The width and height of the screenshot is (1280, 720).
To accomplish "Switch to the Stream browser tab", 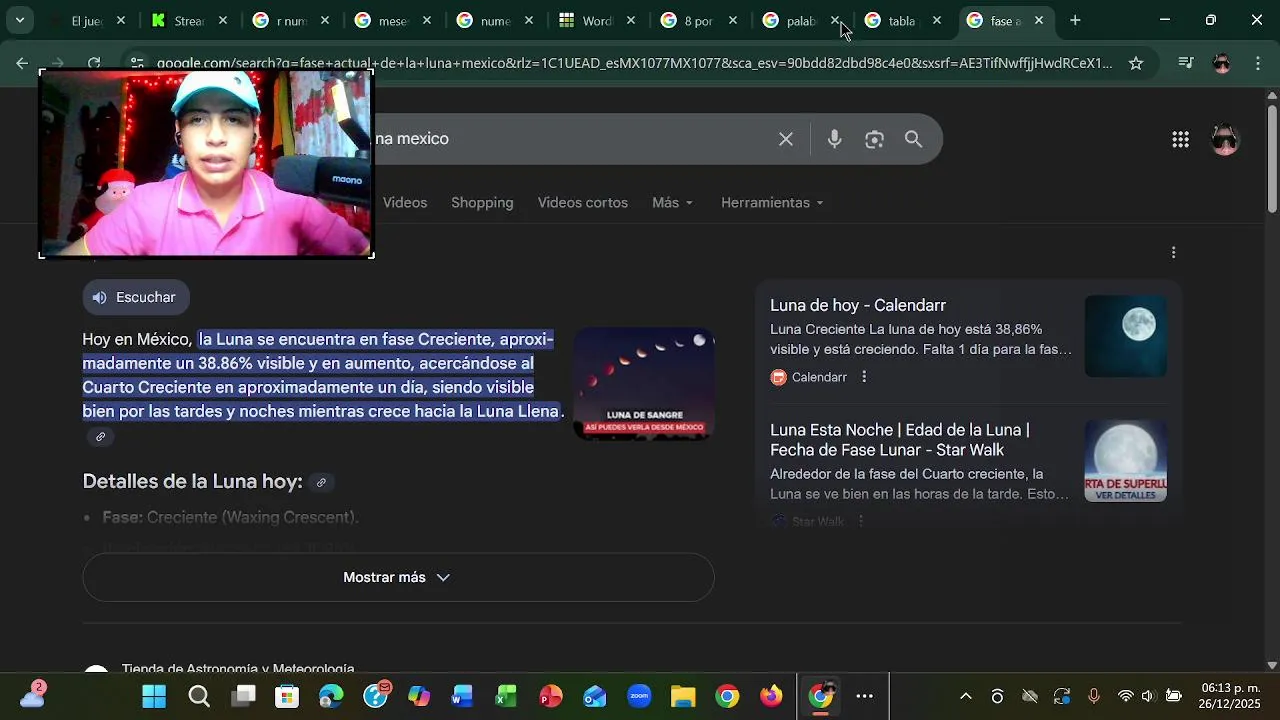I will 188,20.
